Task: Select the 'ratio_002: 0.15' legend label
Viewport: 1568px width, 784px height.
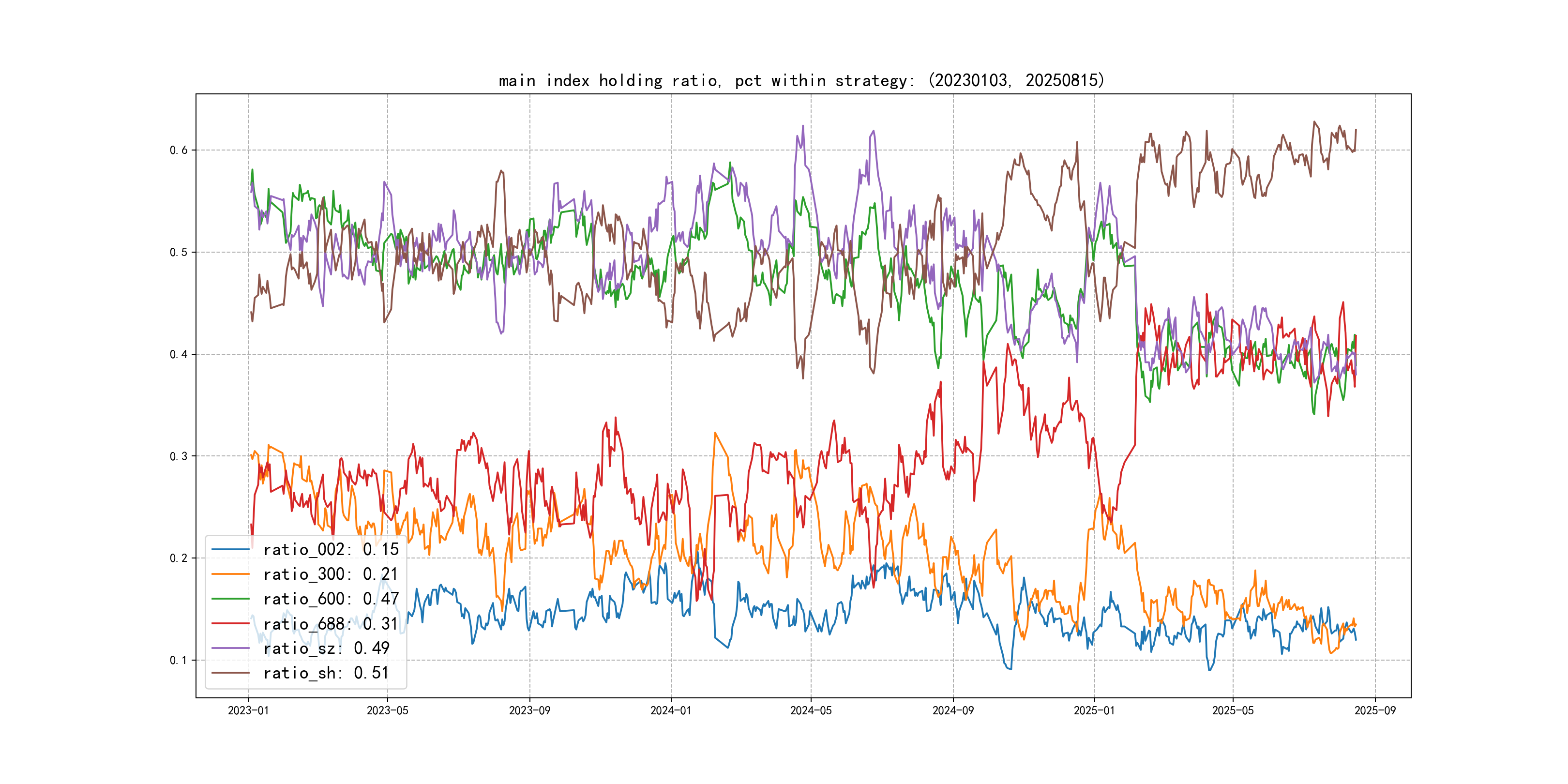Action: [331, 550]
